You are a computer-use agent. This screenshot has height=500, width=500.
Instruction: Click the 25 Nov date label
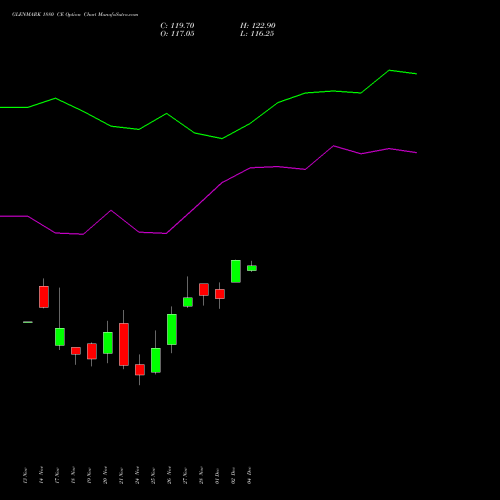point(153,475)
